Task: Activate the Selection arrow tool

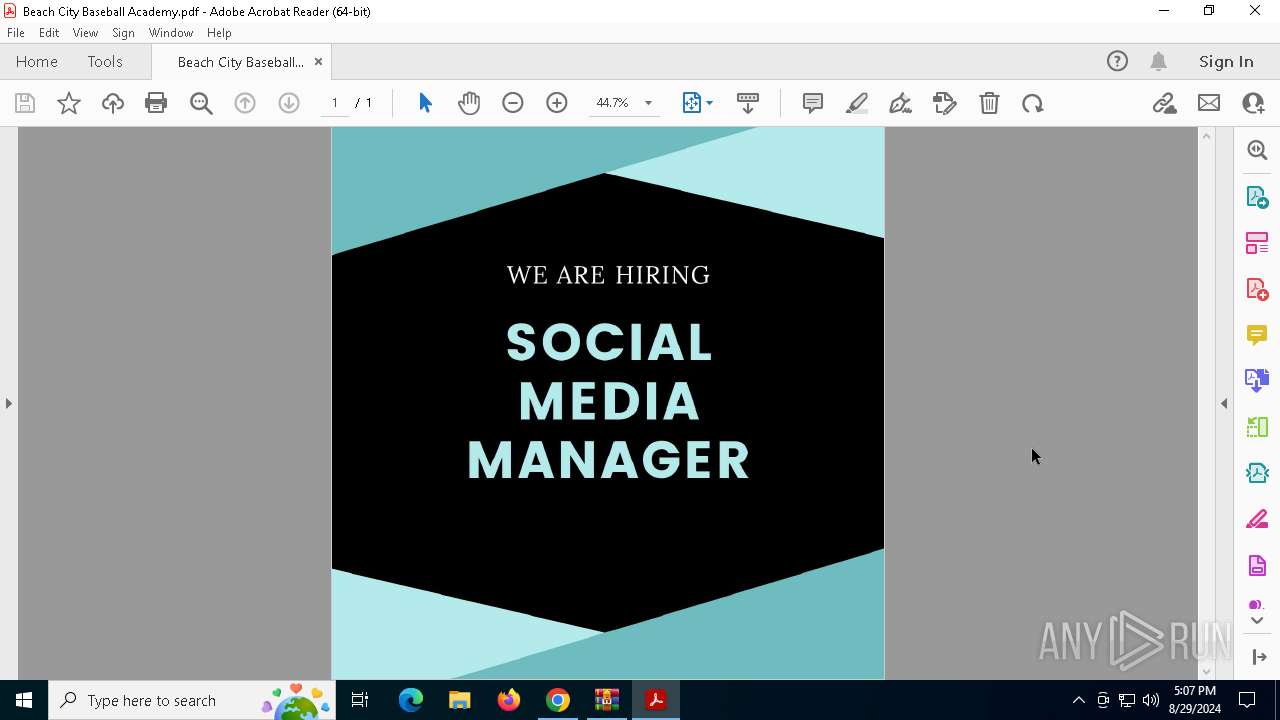Action: (425, 103)
